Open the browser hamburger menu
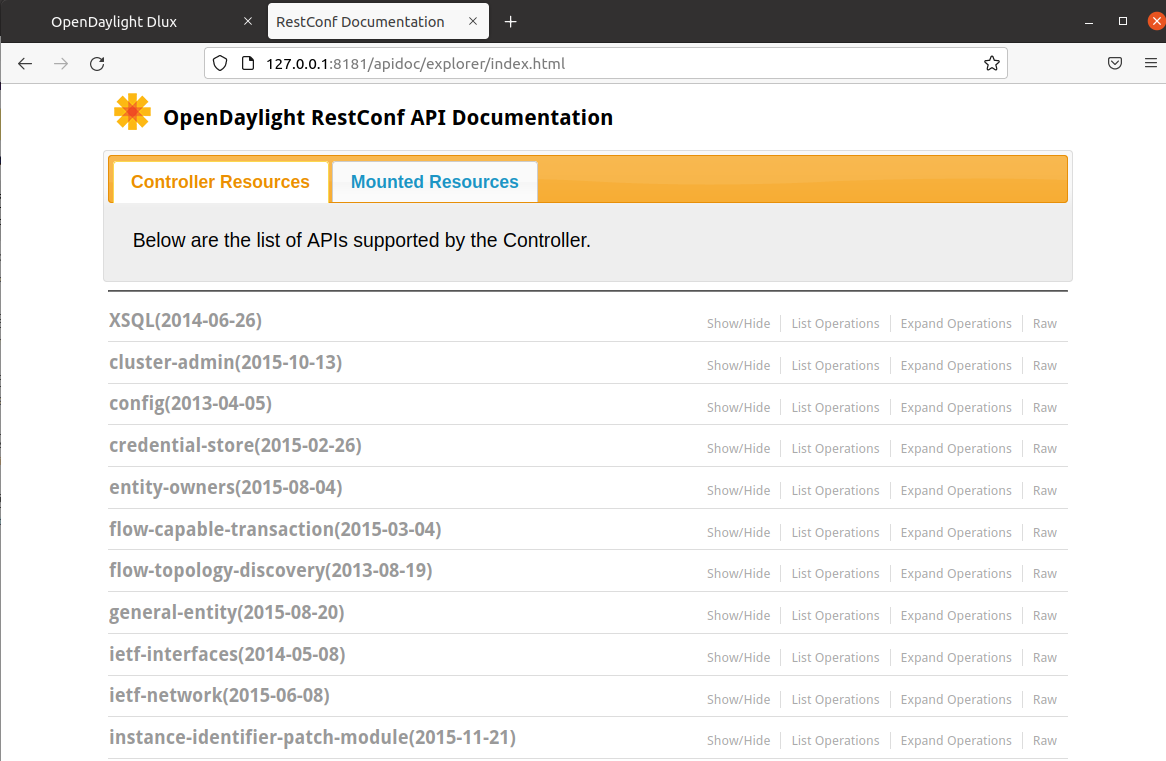Viewport: 1166px width, 761px height. click(x=1151, y=63)
